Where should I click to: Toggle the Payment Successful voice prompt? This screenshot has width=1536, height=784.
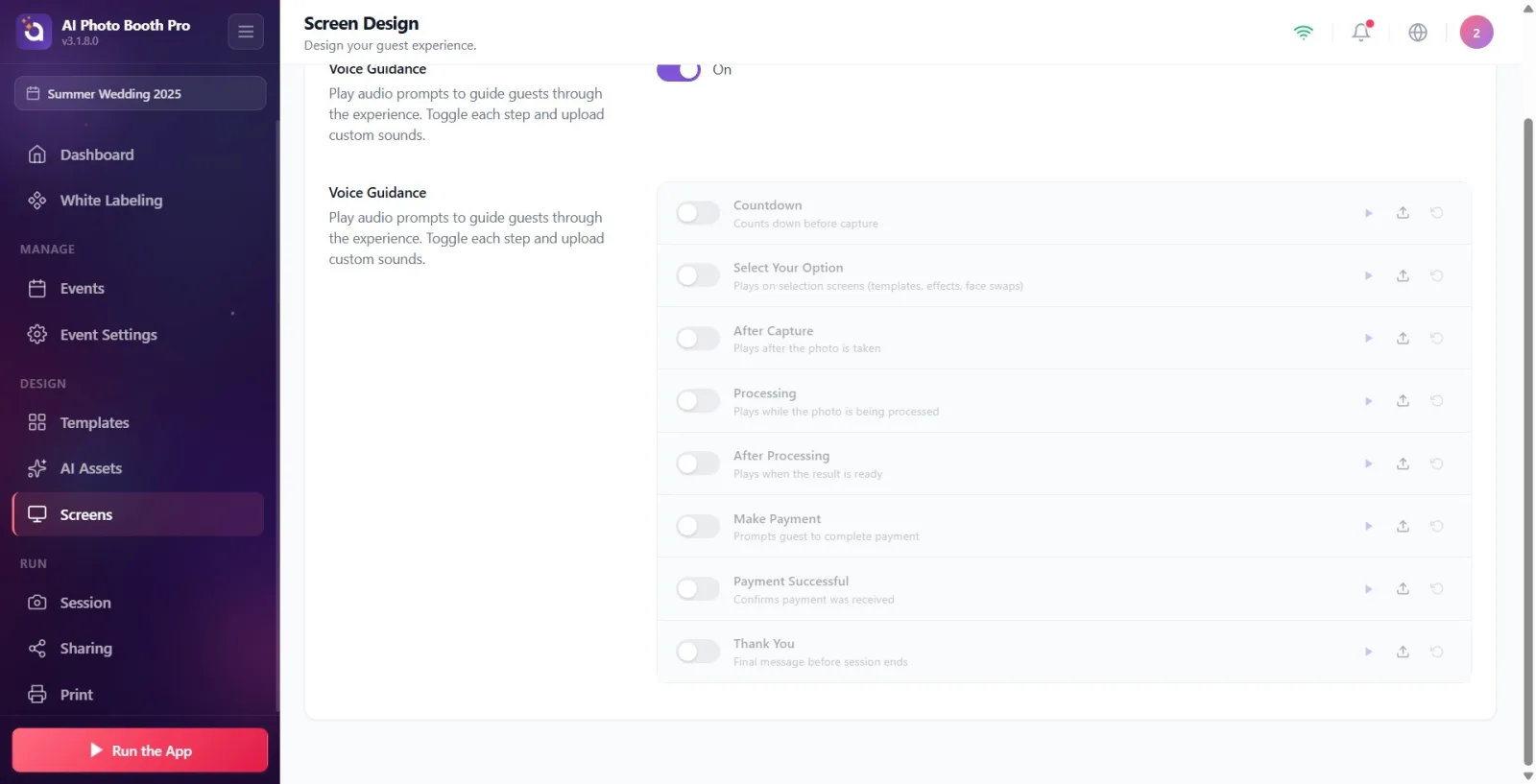(x=698, y=589)
